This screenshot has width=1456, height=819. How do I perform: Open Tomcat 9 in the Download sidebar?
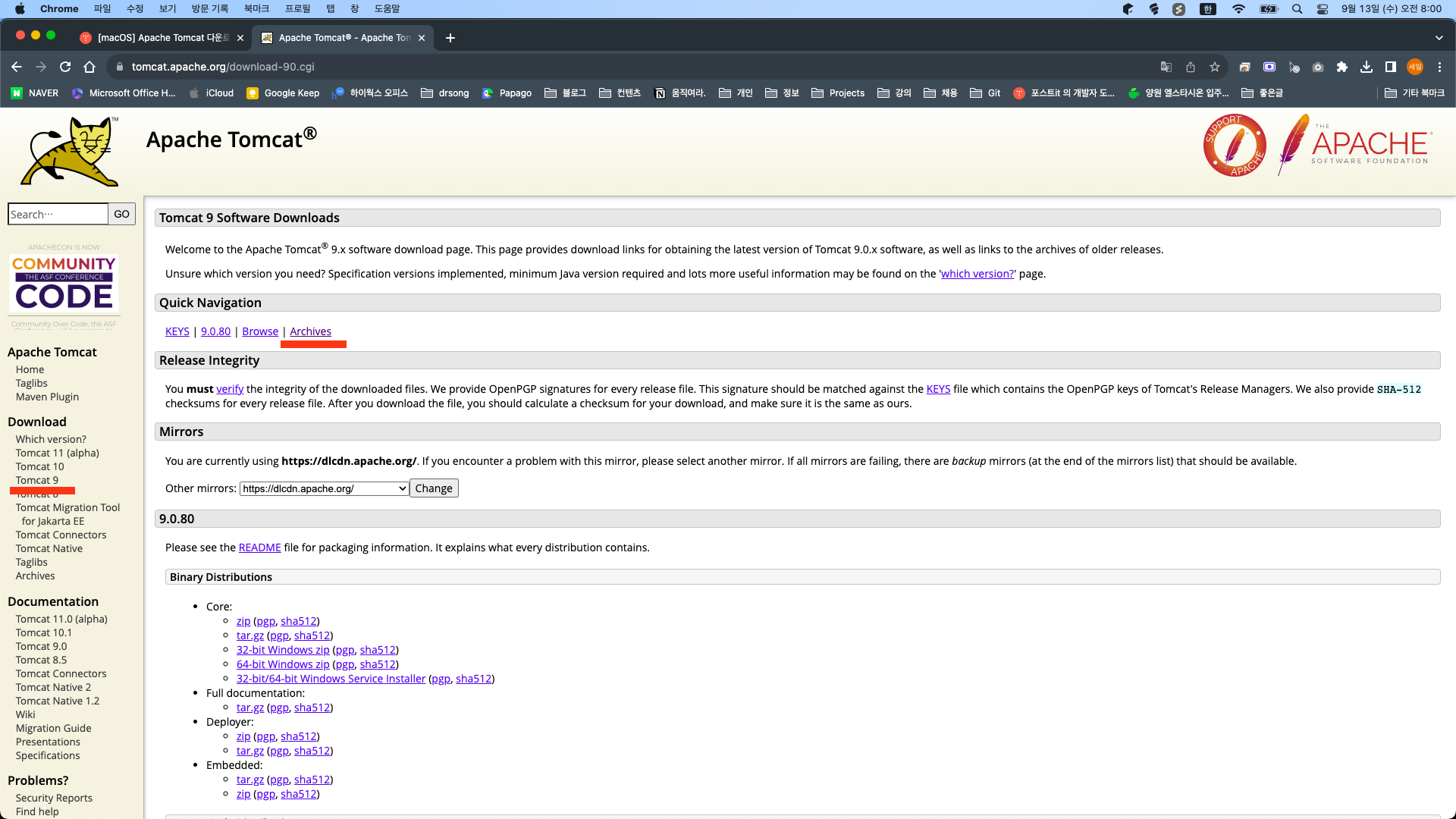tap(37, 480)
